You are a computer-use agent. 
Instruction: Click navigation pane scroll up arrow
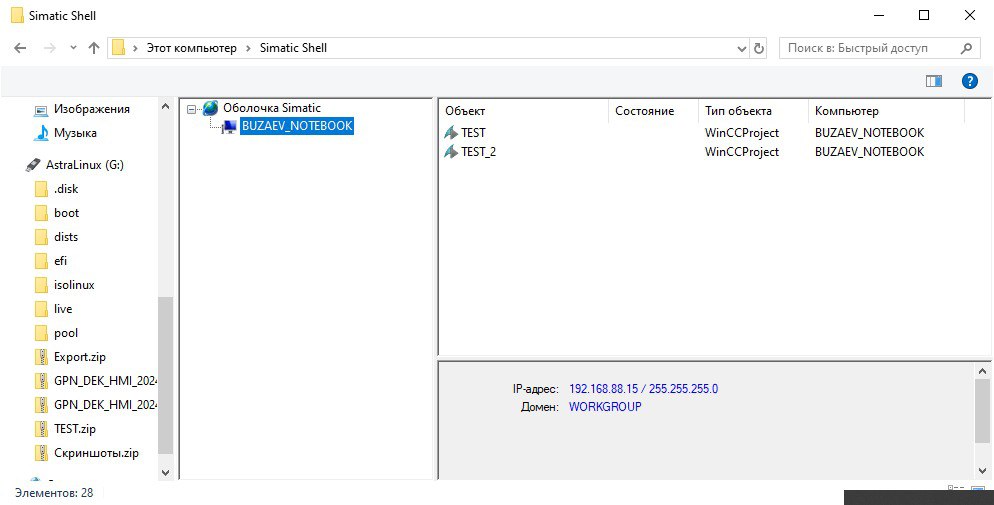point(165,106)
